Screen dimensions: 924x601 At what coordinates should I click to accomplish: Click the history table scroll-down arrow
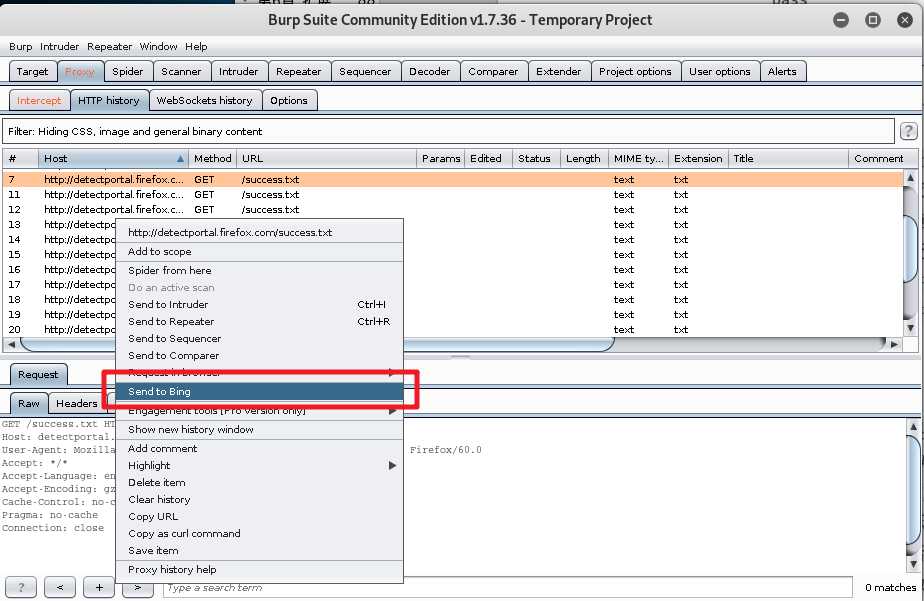click(x=910, y=328)
